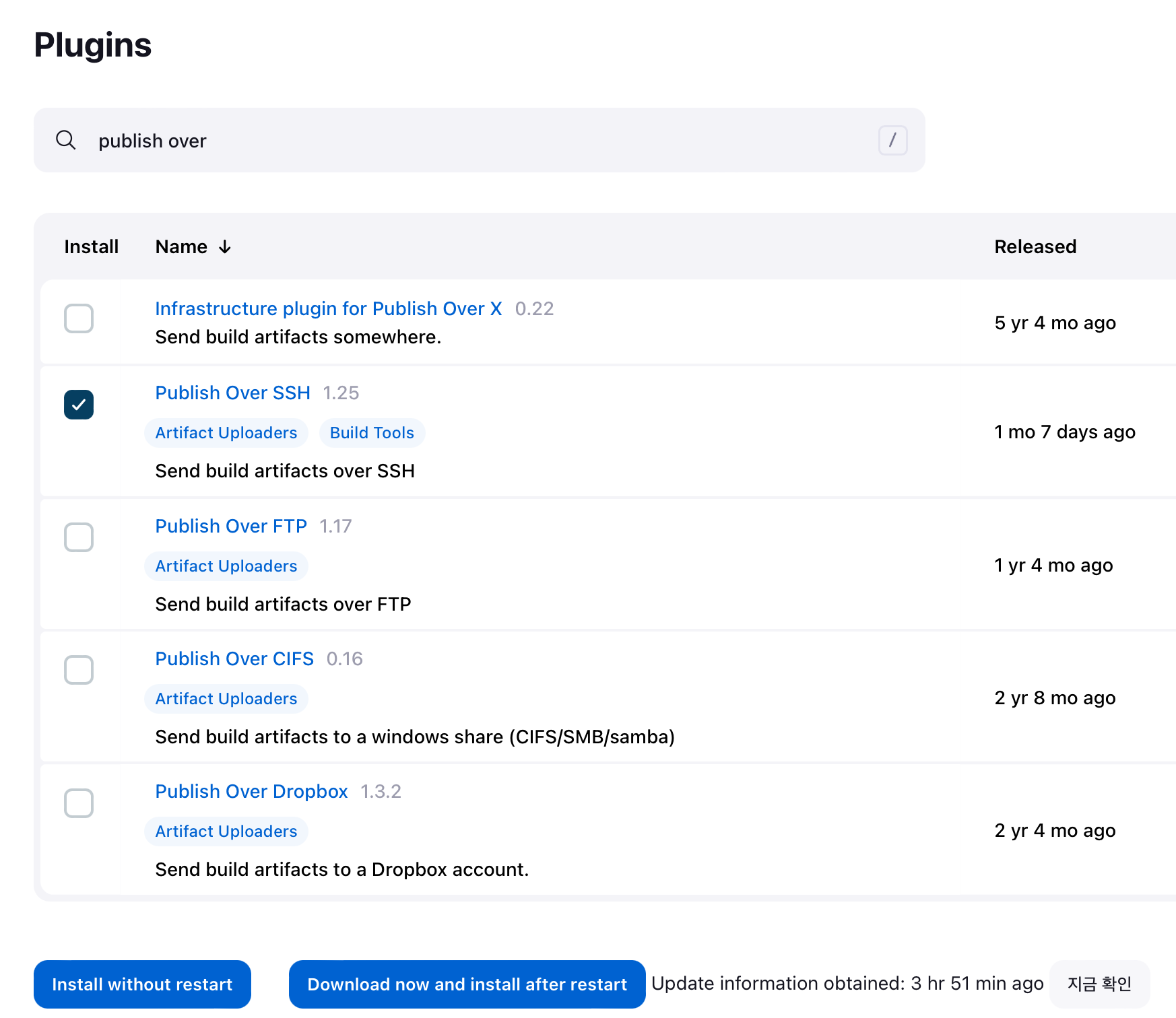Viewport: 1176px width, 1018px height.
Task: Click the windows share CIFS/SMB/samba description
Action: 415,737
